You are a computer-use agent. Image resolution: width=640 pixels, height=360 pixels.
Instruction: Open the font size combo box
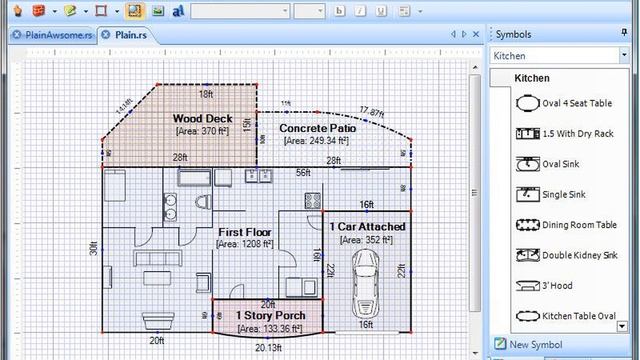click(x=309, y=11)
